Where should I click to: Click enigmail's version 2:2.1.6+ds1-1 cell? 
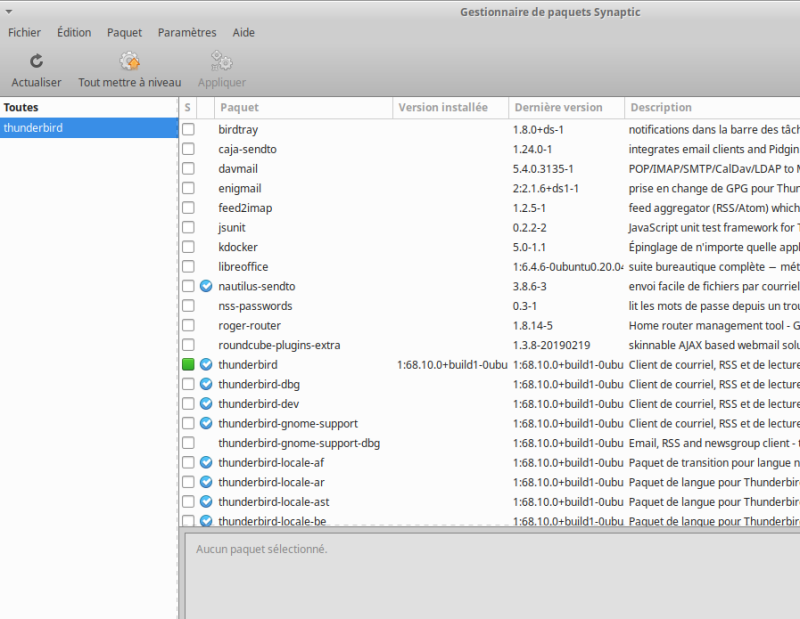click(546, 189)
